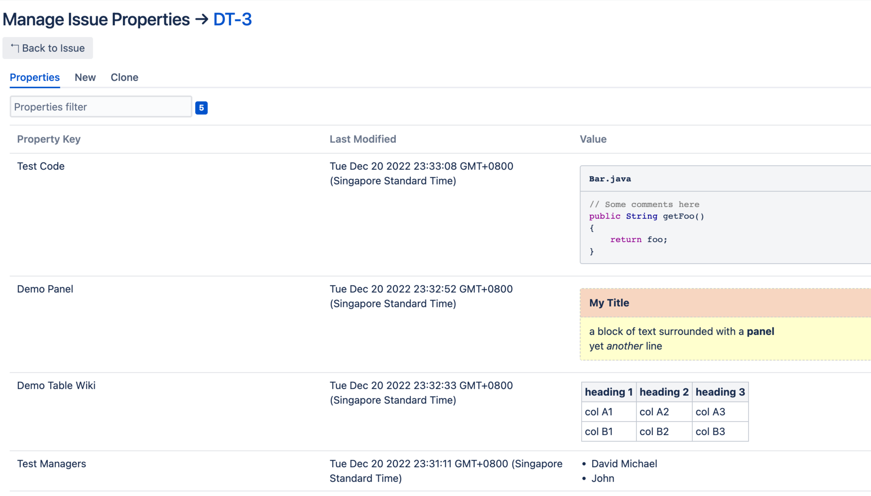Image resolution: width=871 pixels, height=496 pixels.
Task: Click David Michael in the managers list
Action: coord(624,464)
